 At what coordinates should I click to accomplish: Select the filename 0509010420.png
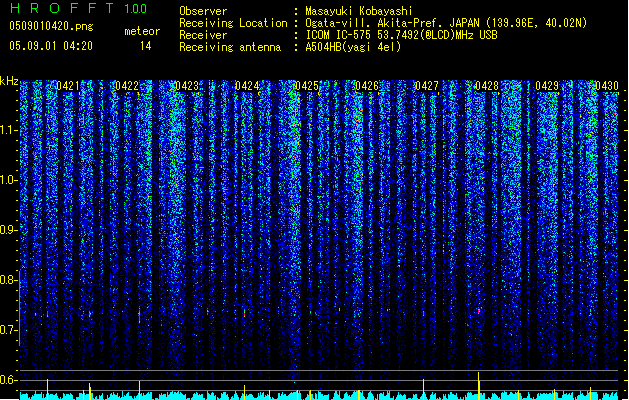tap(51, 26)
